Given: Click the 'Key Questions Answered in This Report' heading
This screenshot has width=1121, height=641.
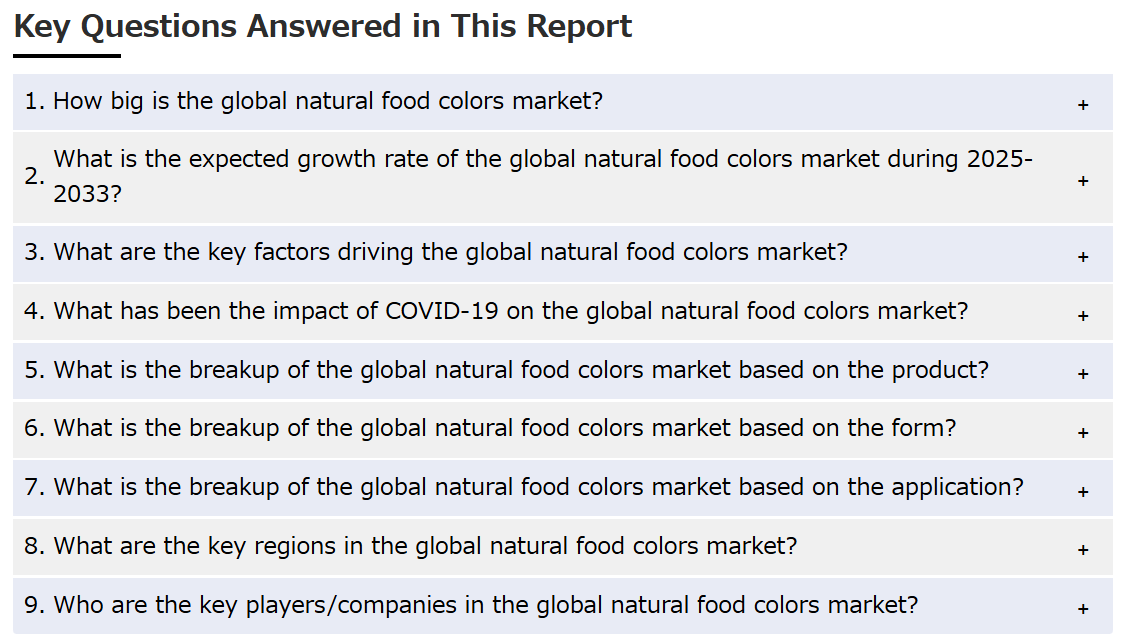Looking at the screenshot, I should (x=322, y=27).
